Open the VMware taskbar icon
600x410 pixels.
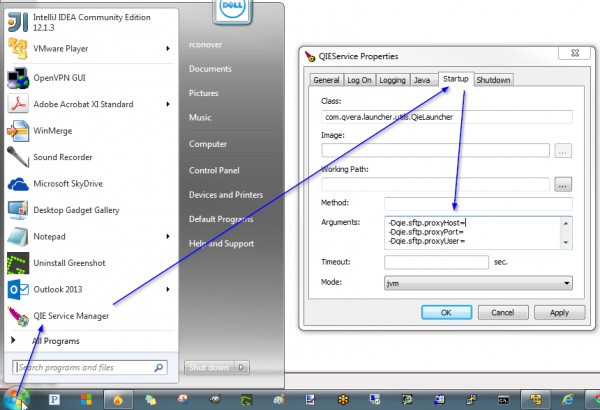pos(536,400)
